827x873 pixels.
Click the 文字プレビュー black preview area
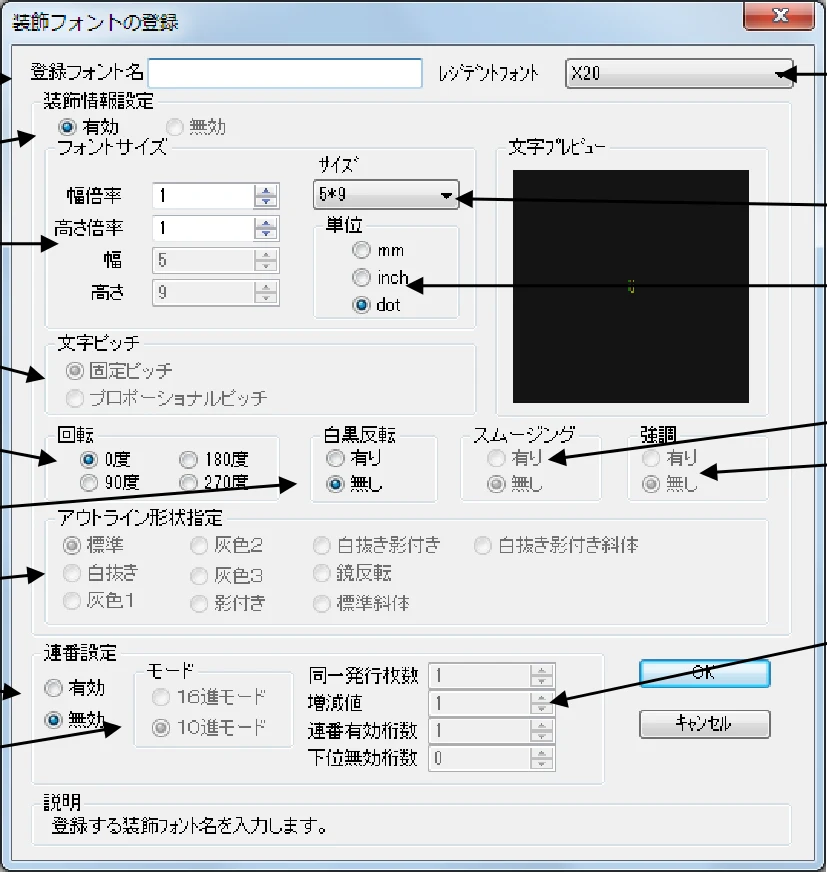click(630, 286)
